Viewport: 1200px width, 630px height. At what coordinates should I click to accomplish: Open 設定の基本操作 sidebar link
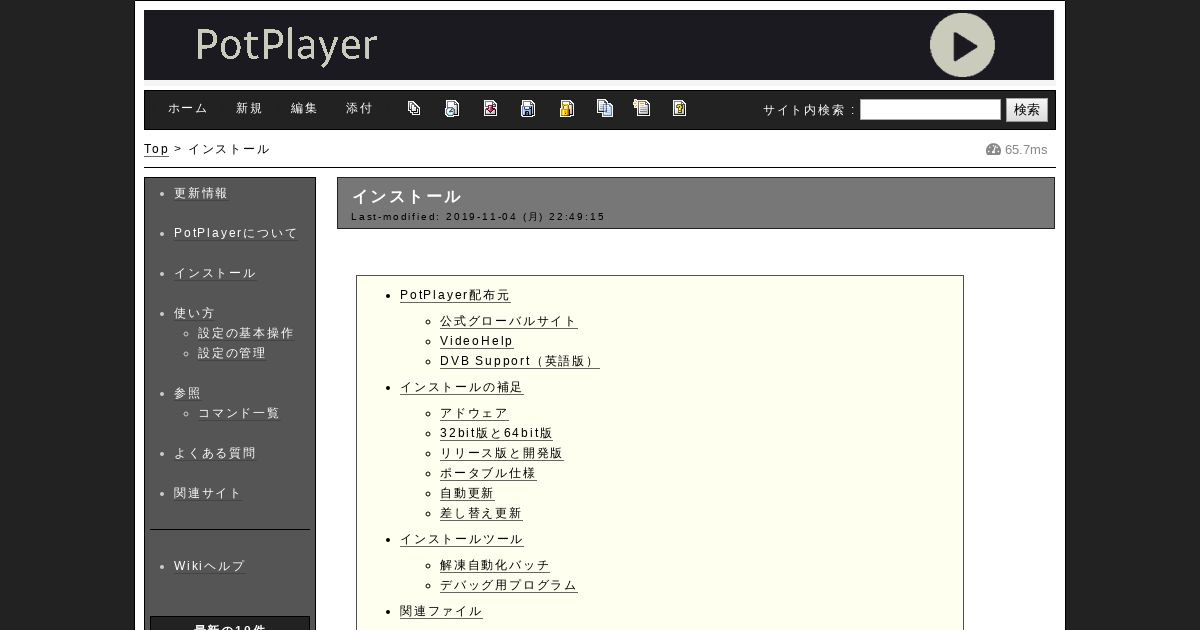[x=246, y=333]
